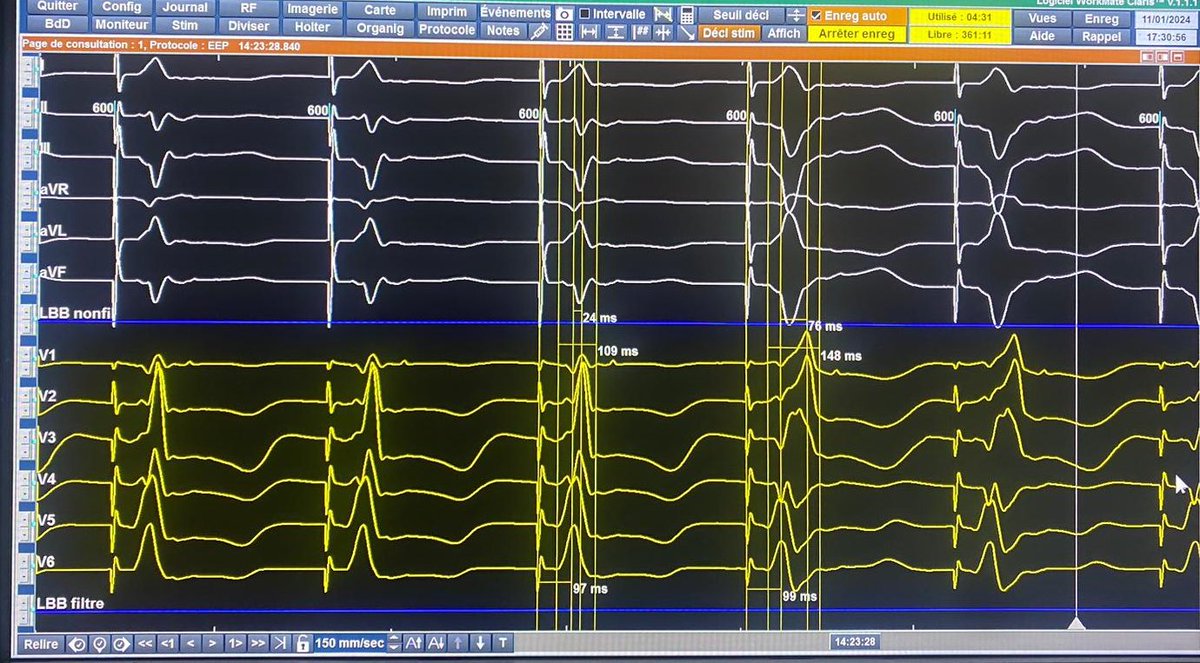Increase amplitude with the A-up icon
The height and width of the screenshot is (663, 1200).
tap(414, 644)
